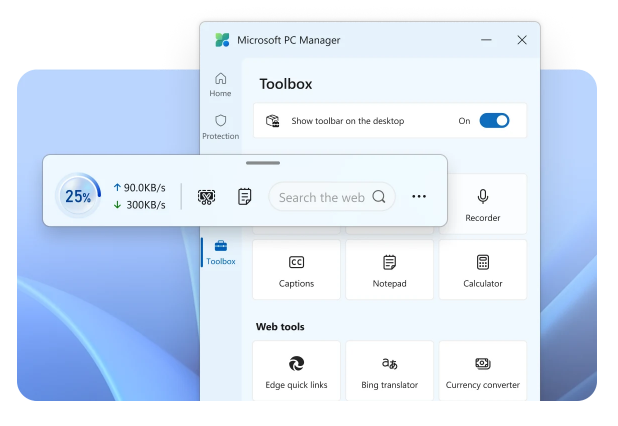The width and height of the screenshot is (618, 426).
Task: Turn off Show toolbar on the desktop switch
Action: tap(494, 121)
